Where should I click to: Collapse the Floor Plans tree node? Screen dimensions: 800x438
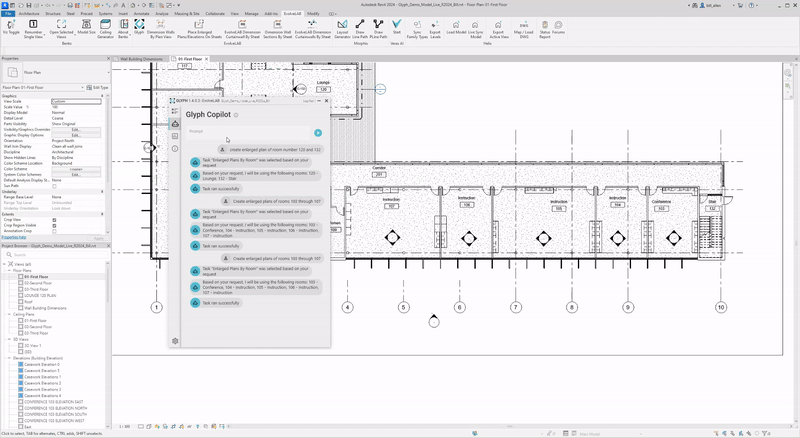point(9,270)
